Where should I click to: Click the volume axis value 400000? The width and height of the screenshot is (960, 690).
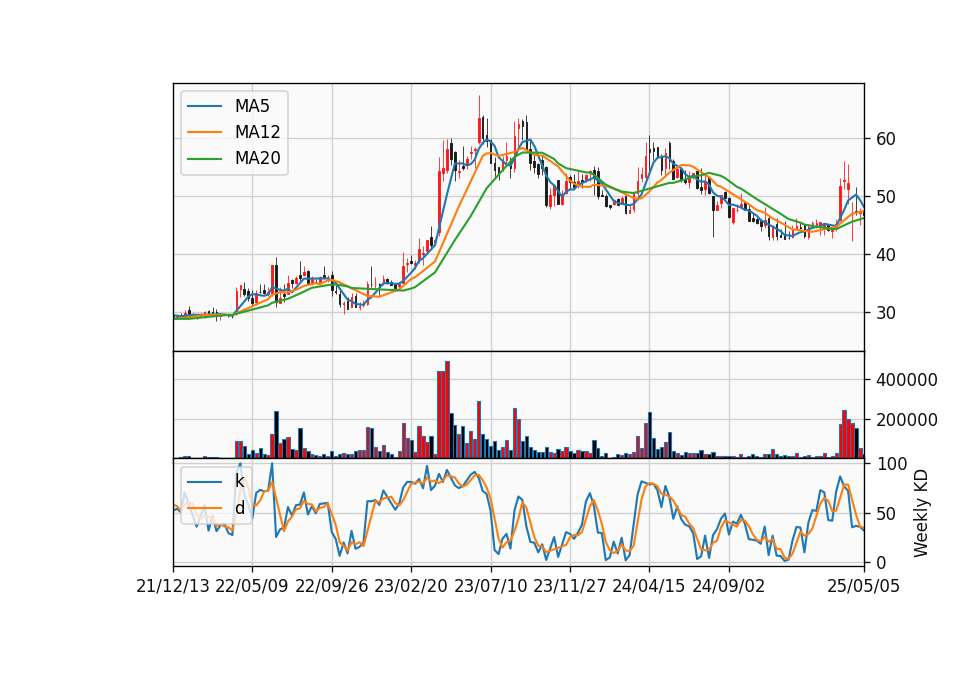907,380
